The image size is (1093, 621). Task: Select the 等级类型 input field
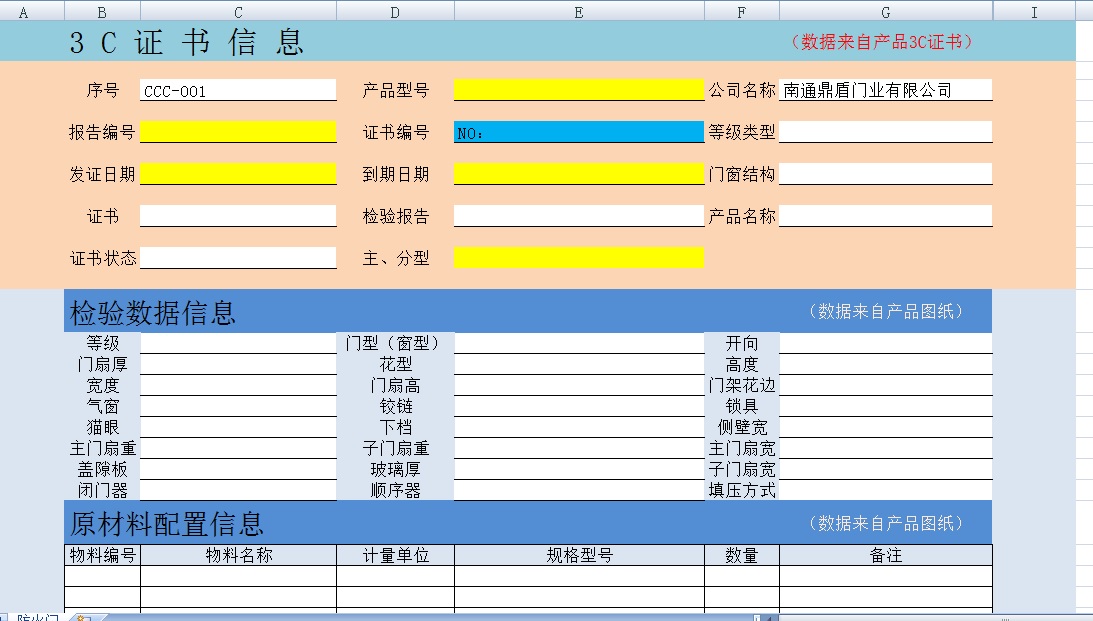pyautogui.click(x=885, y=132)
